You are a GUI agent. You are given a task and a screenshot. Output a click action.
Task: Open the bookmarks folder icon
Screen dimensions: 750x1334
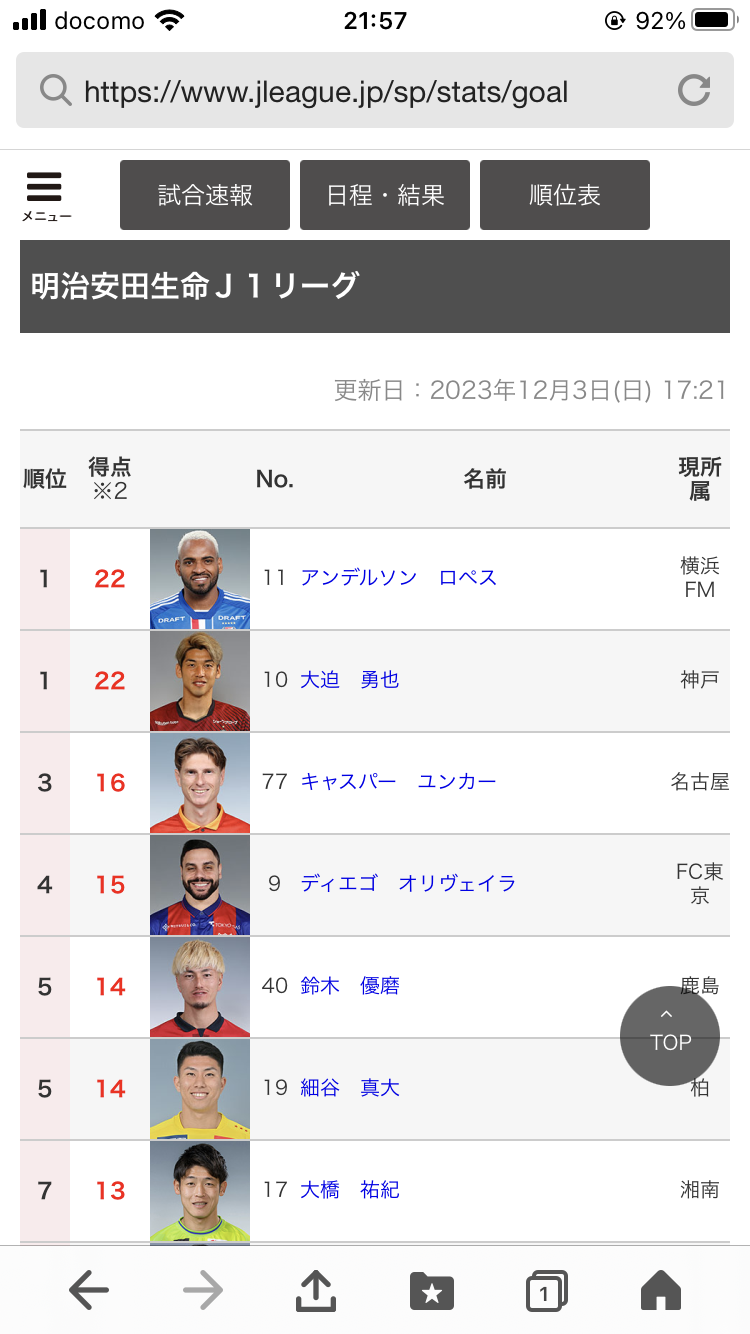[431, 1291]
